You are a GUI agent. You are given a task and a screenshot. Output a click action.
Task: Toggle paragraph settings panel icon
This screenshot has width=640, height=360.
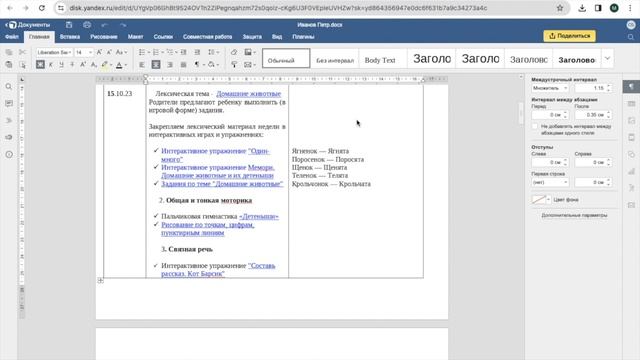[x=631, y=87]
